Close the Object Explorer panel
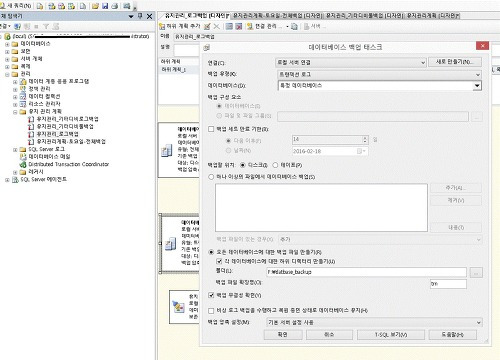The width and height of the screenshot is (500, 360). (x=150, y=16)
